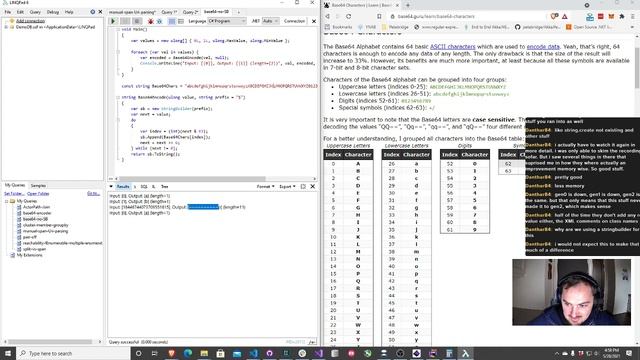Switch to the Query 2 tab

click(190, 12)
